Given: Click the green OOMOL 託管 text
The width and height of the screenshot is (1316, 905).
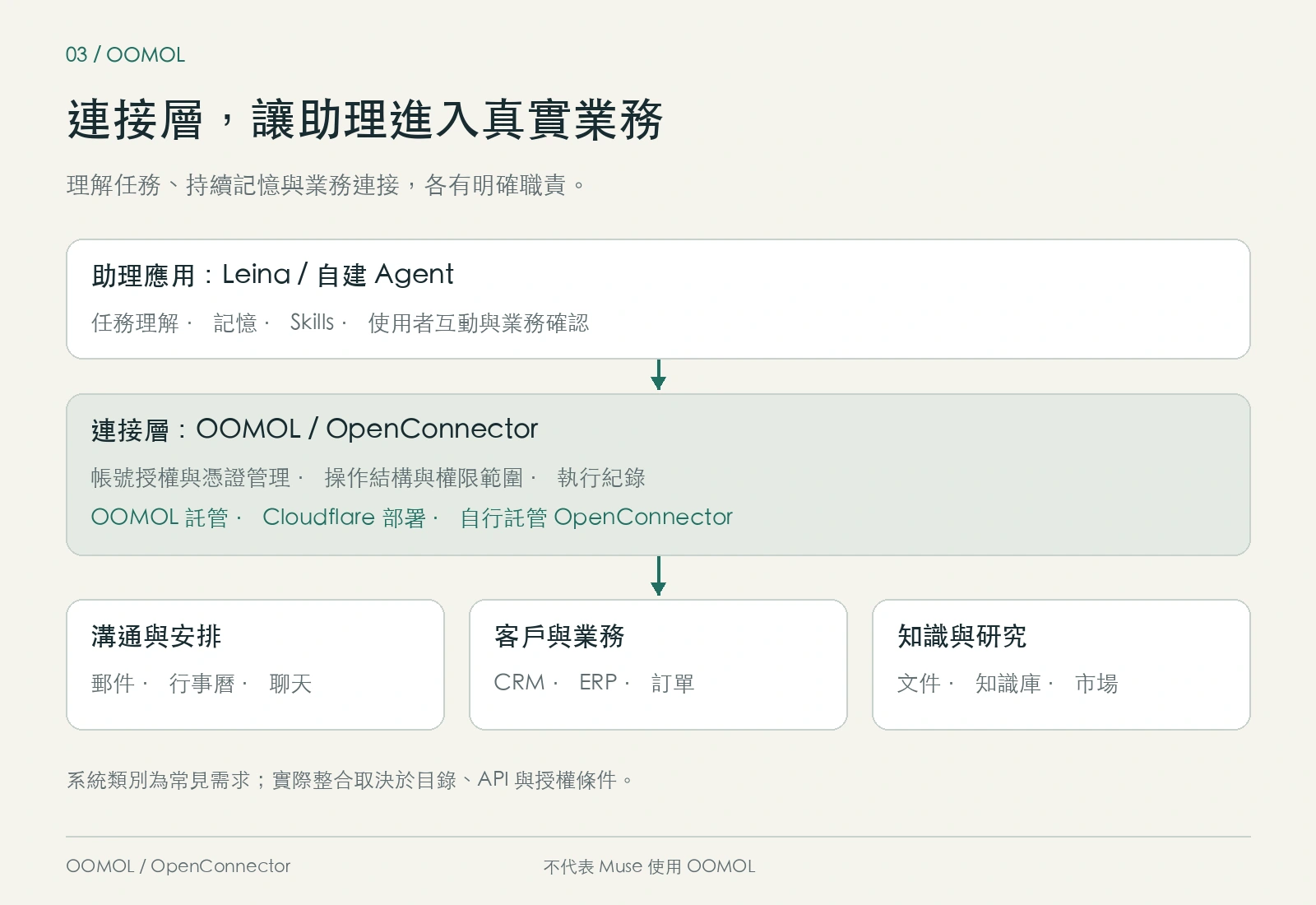Looking at the screenshot, I should 160,517.
